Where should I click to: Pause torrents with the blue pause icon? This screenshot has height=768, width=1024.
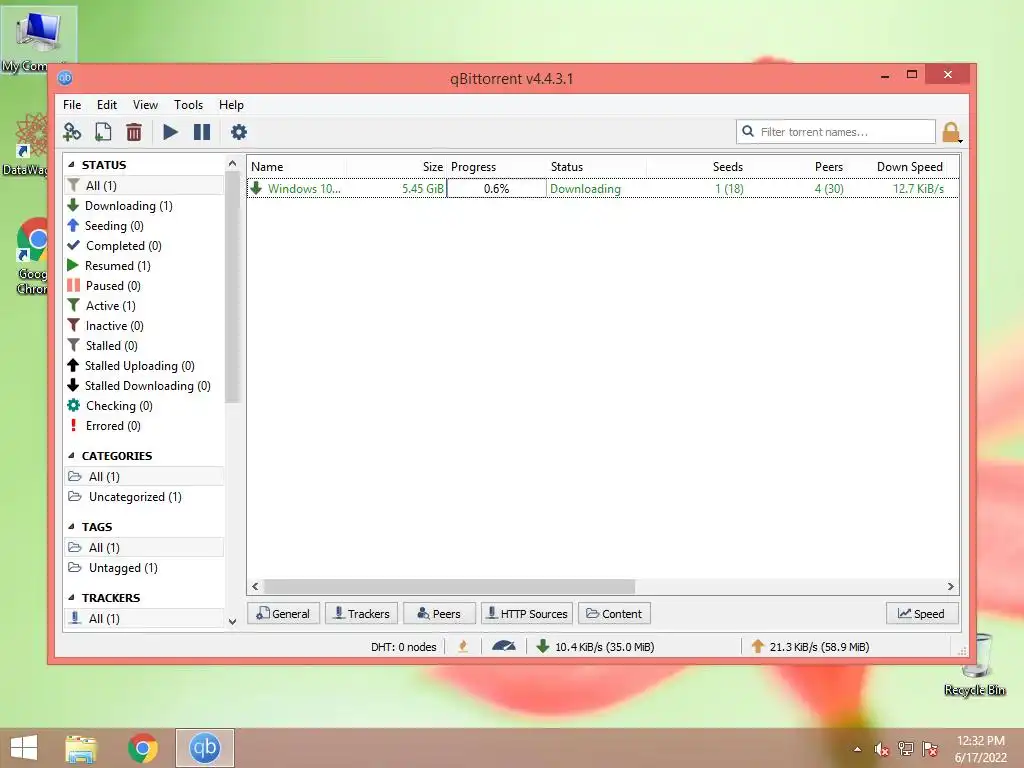click(202, 132)
